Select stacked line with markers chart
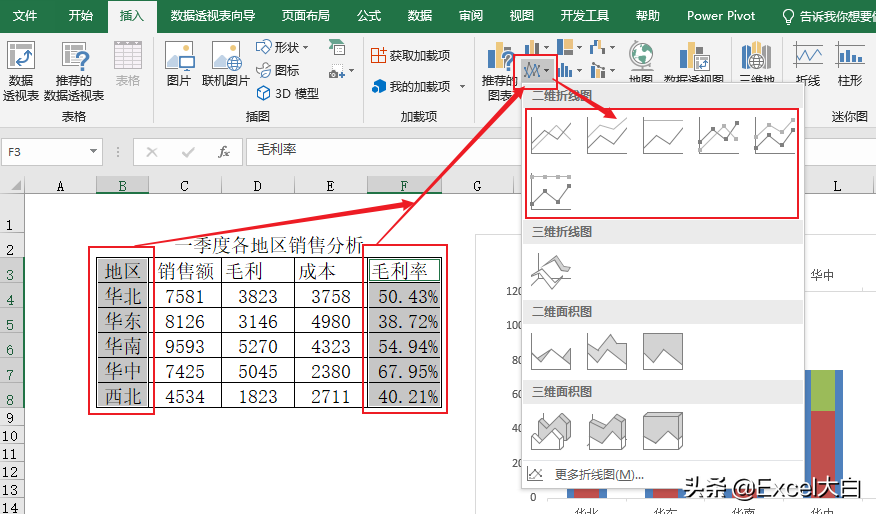 tap(774, 135)
